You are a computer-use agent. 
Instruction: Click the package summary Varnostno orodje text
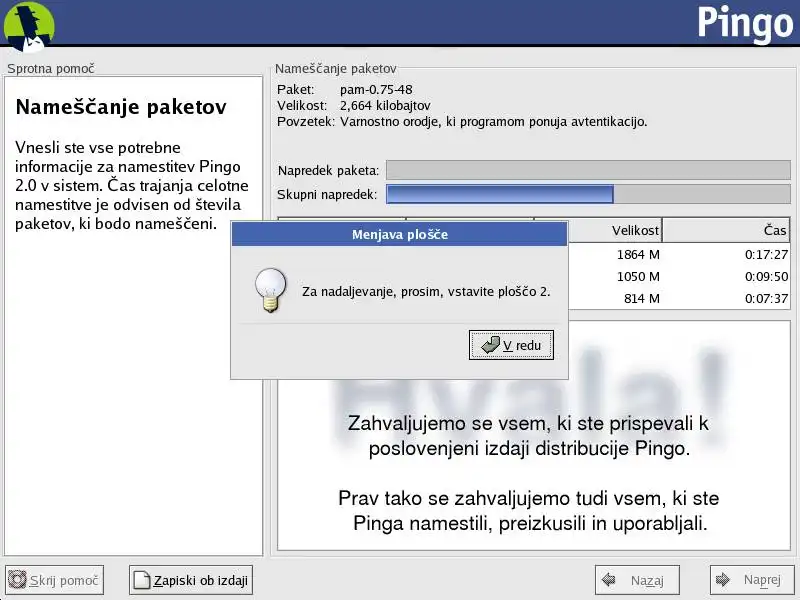(493, 122)
